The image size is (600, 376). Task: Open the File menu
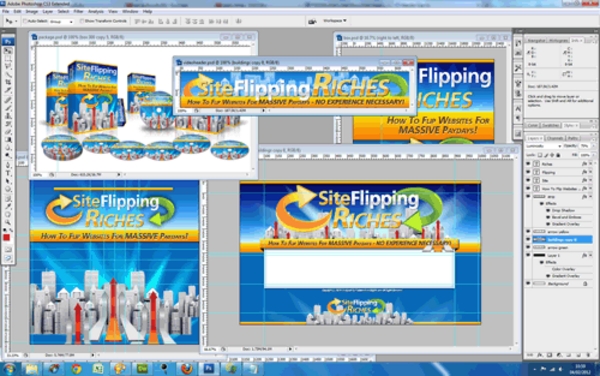click(5, 12)
